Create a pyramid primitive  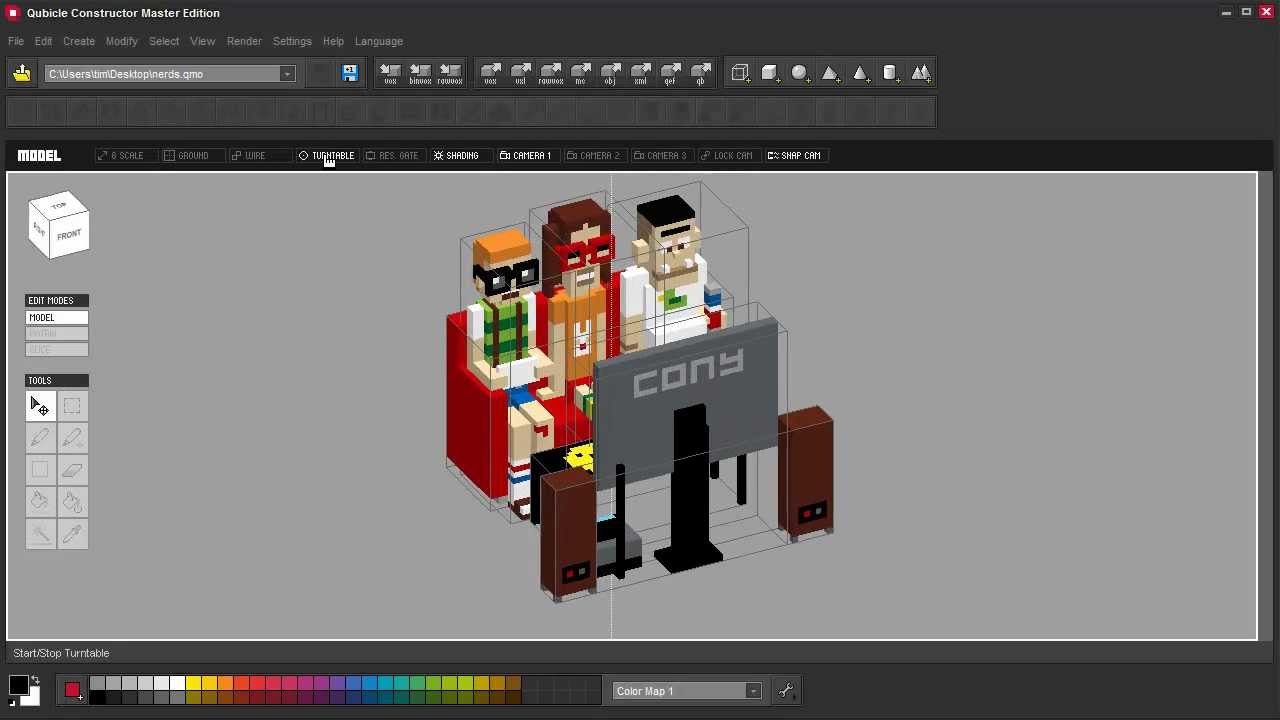829,73
